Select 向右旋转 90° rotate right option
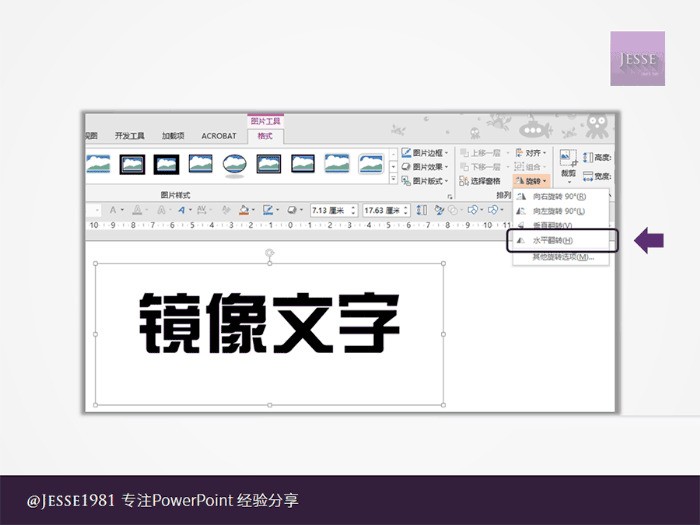Screen dimensions: 700x525 (x=561, y=196)
